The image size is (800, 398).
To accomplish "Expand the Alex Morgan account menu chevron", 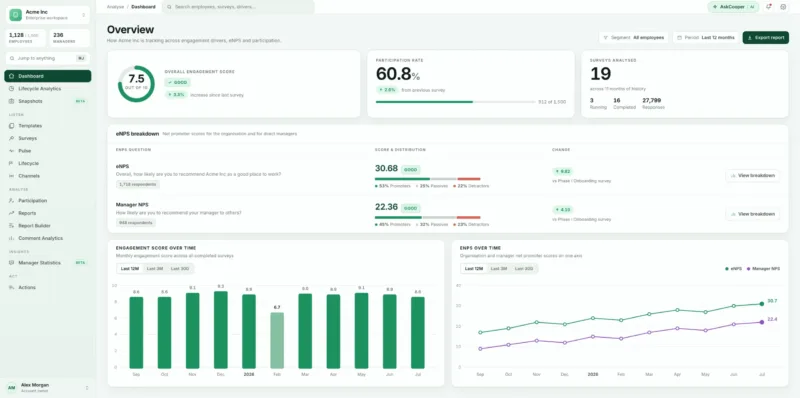I will [x=86, y=388].
